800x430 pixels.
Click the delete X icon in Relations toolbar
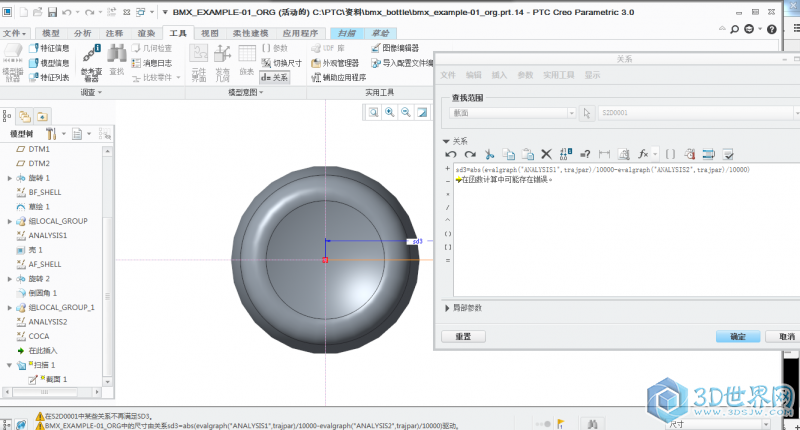coord(546,154)
